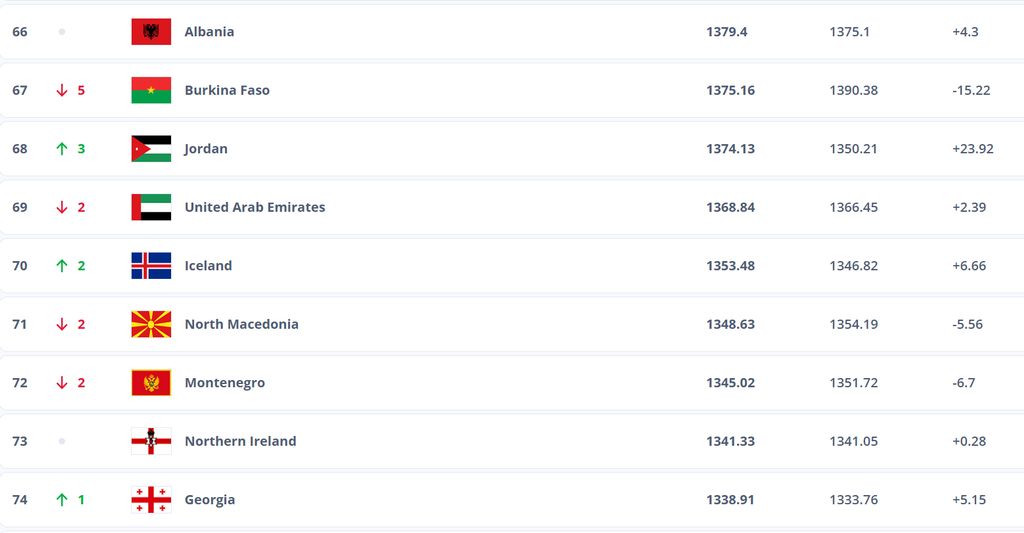Viewport: 1024px width, 533px height.
Task: Click the Iceland country name
Action: pos(208,266)
